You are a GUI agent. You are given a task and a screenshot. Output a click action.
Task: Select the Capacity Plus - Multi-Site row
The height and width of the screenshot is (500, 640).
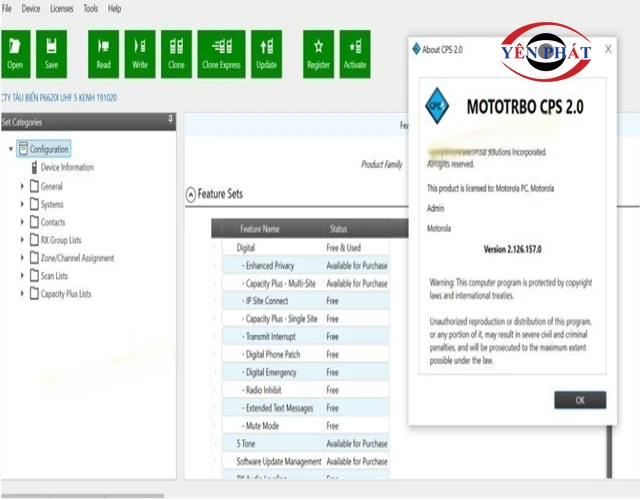pos(305,283)
